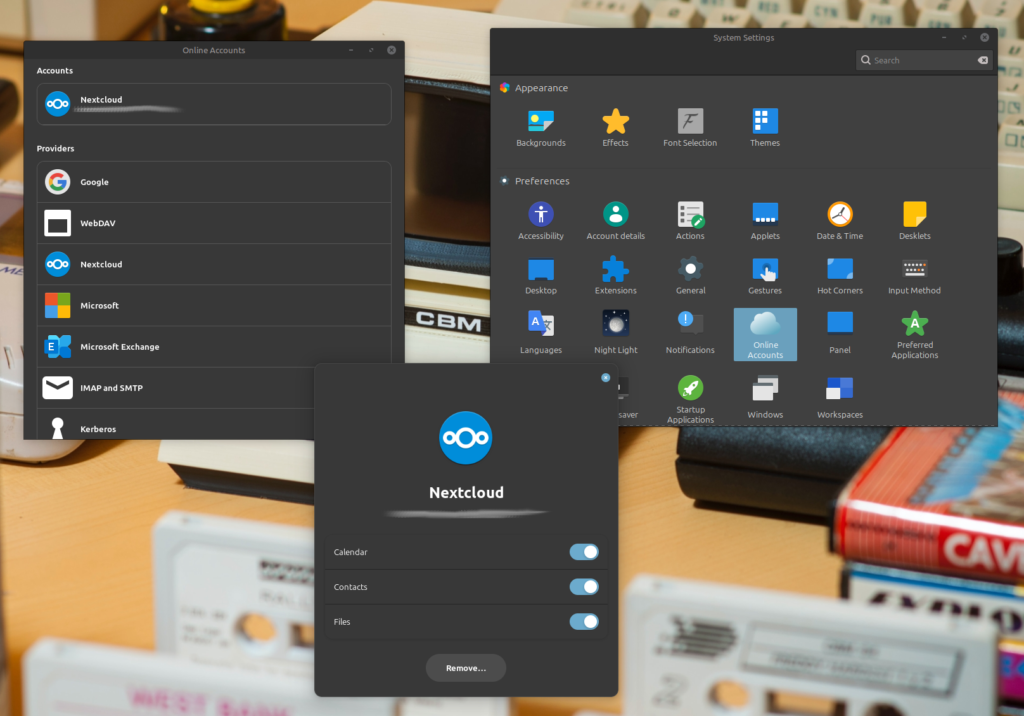Open Extensions preferences
Screen dimensions: 1024x716
[615, 276]
